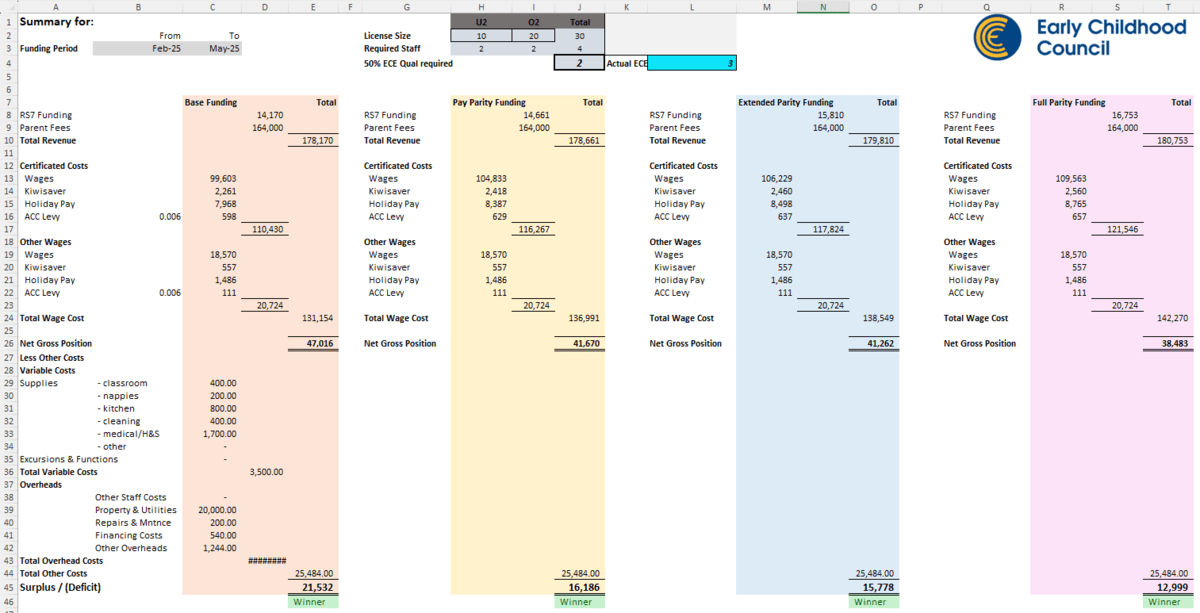Click the Base Funding column heading

pos(212,102)
